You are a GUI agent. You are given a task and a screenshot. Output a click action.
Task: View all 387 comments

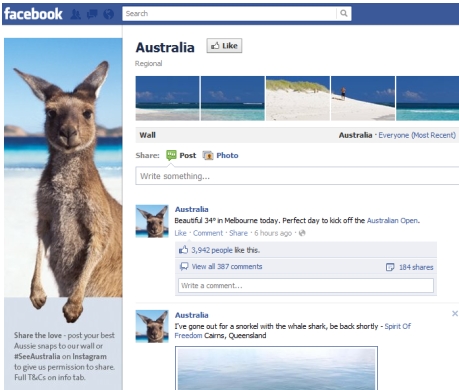coord(227,266)
